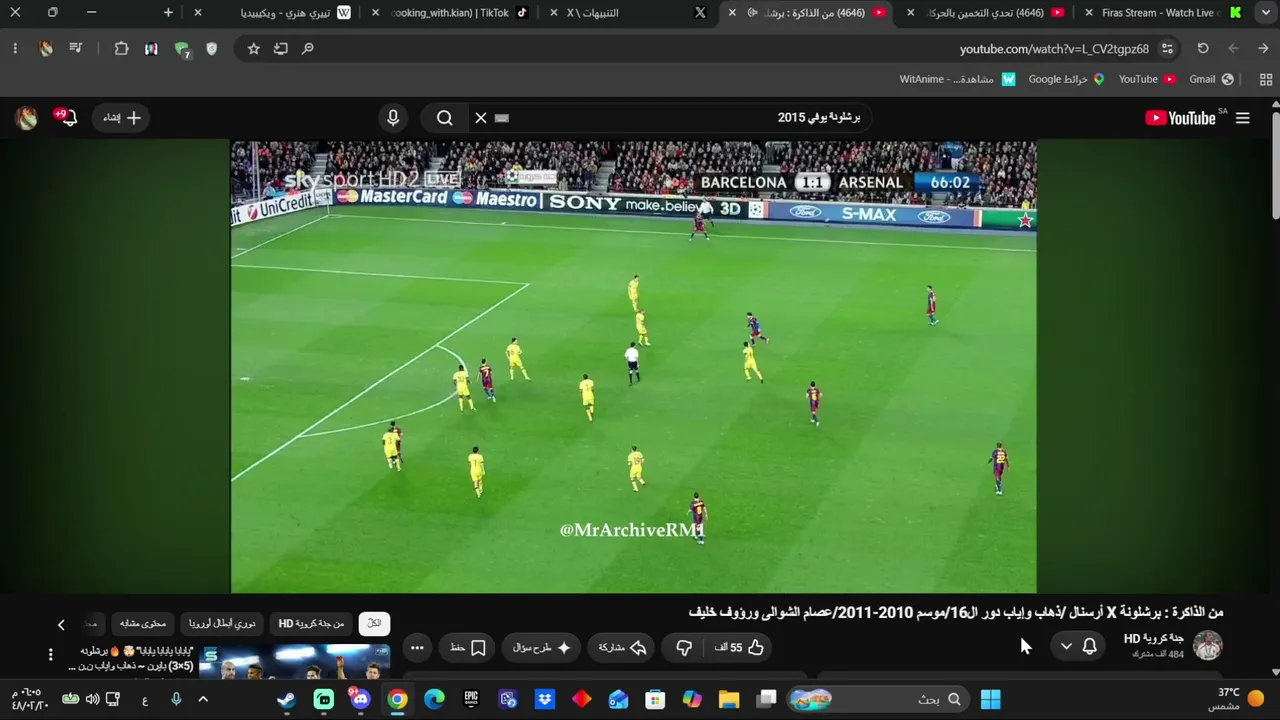The width and height of the screenshot is (1280, 720).
Task: Reload the current page
Action: click(x=1203, y=48)
